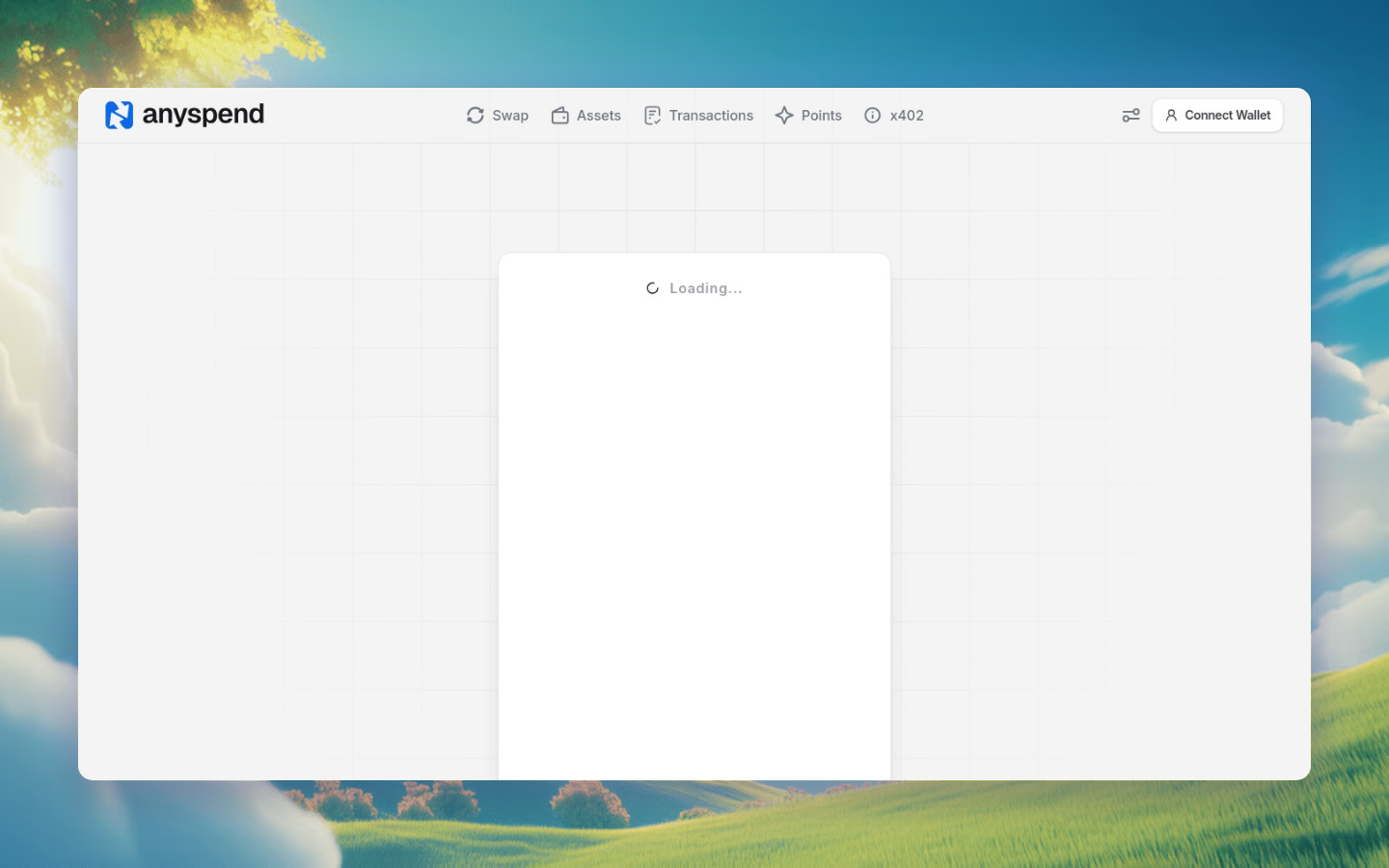The width and height of the screenshot is (1389, 868).
Task: Click the Connect Wallet button
Action: [1217, 116]
